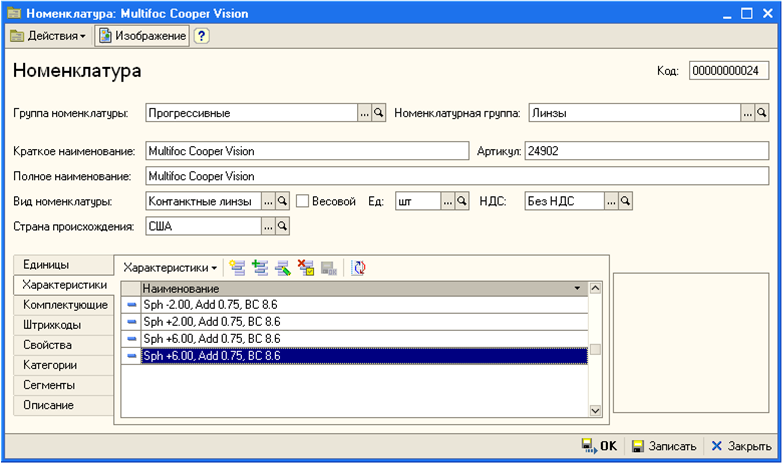Open the Сегменты tab
782x463 pixels.
pos(63,385)
